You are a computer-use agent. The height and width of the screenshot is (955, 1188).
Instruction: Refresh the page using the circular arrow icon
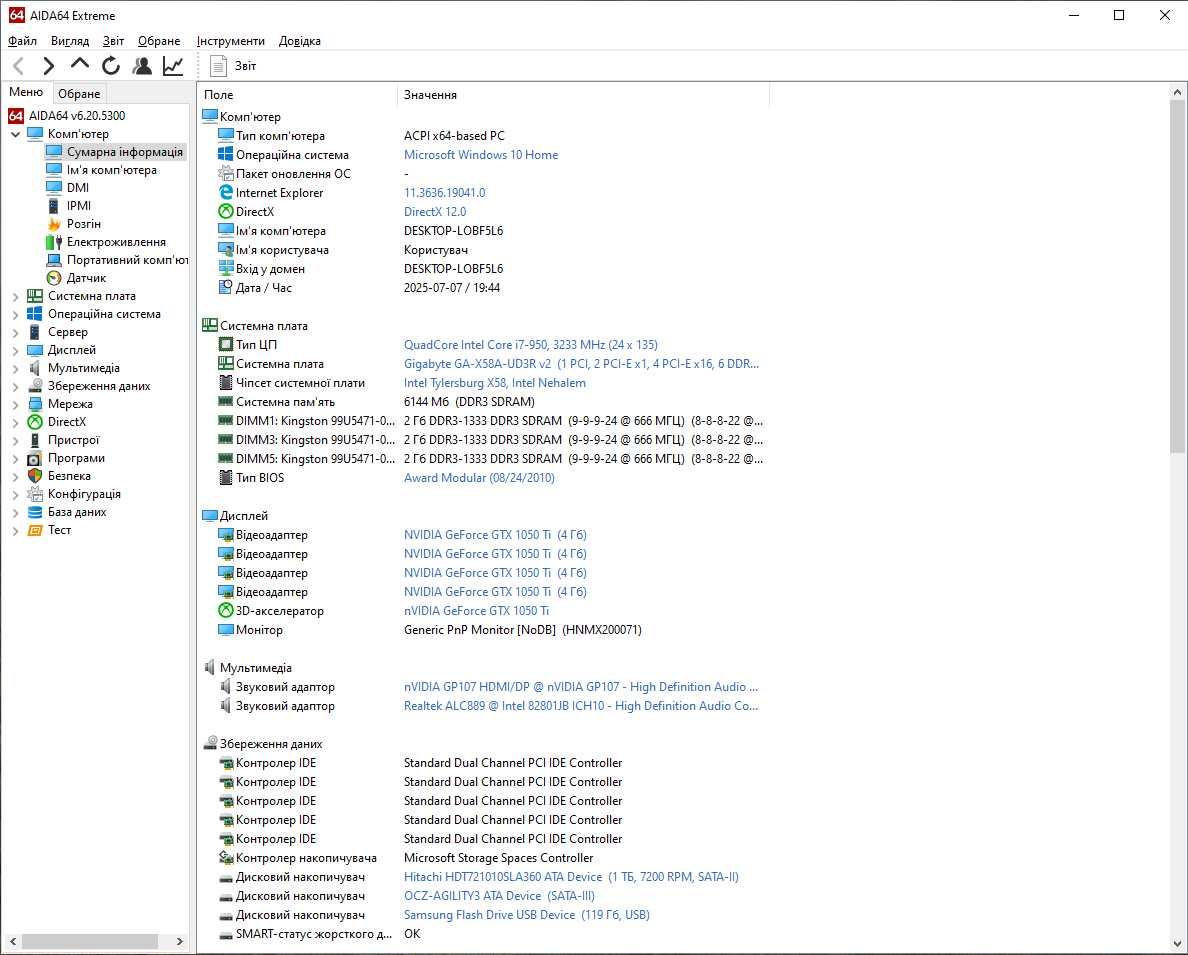pyautogui.click(x=111, y=67)
